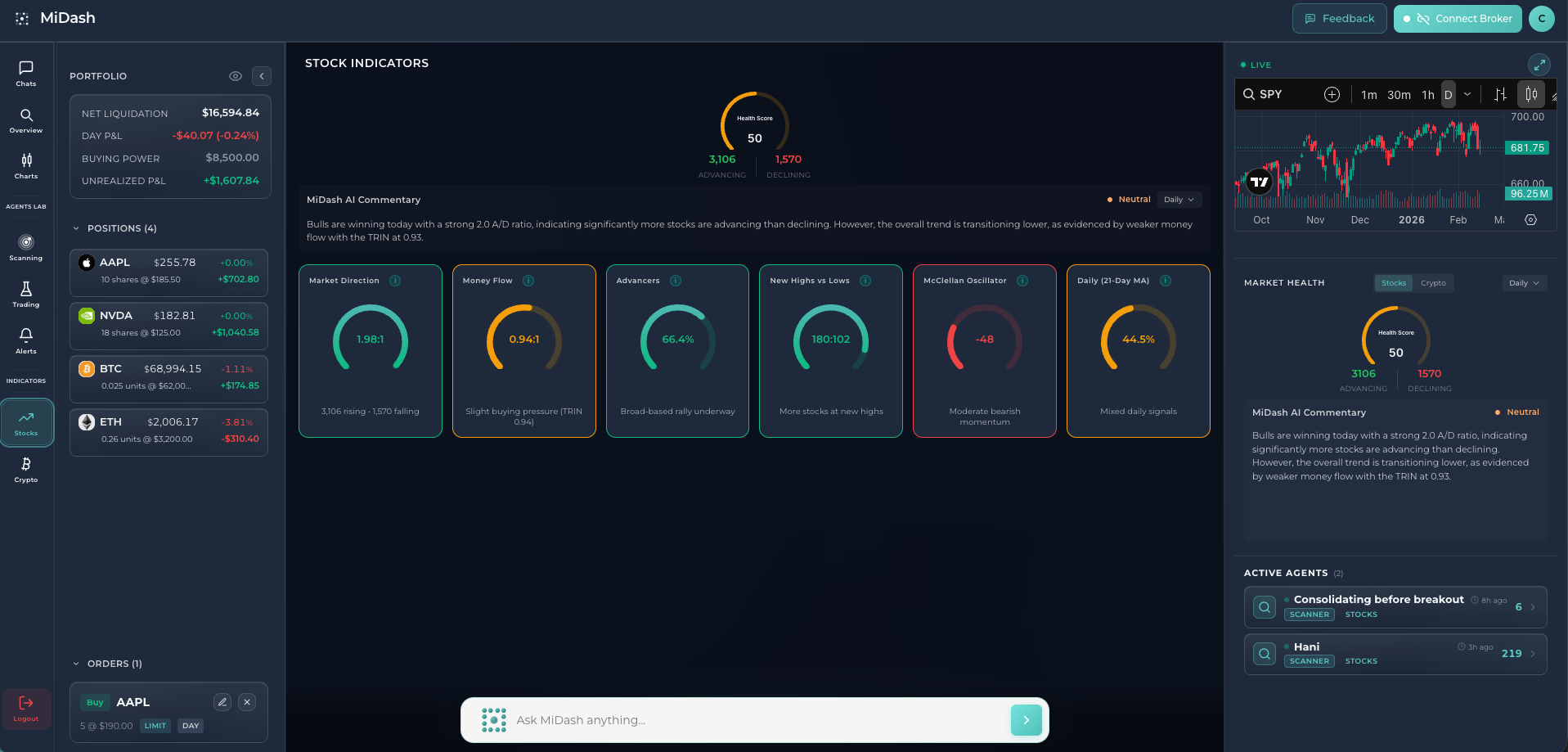Click the Money Flow gauge 0.94:1

coord(524,339)
